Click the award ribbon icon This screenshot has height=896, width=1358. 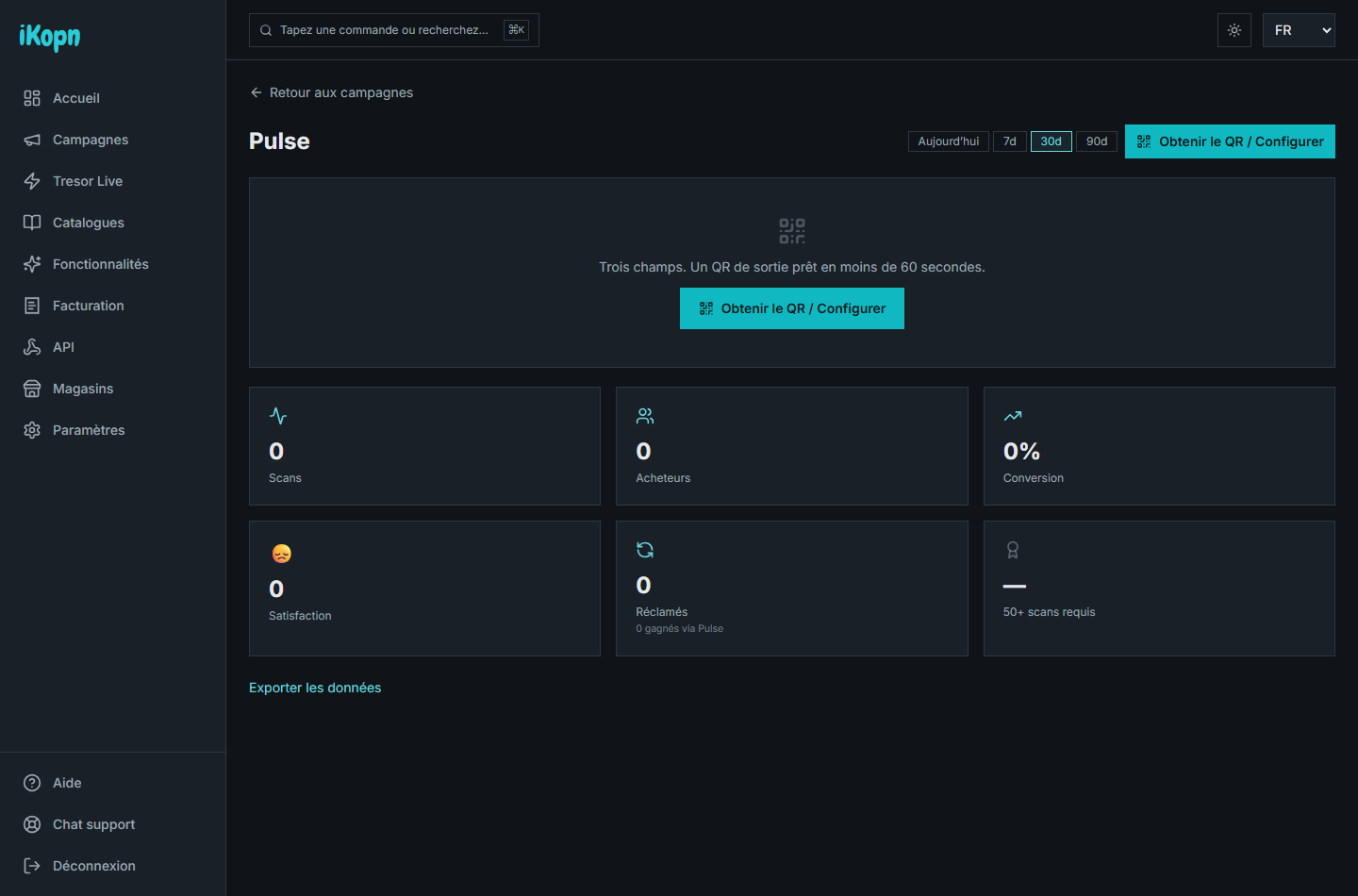pyautogui.click(x=1013, y=550)
